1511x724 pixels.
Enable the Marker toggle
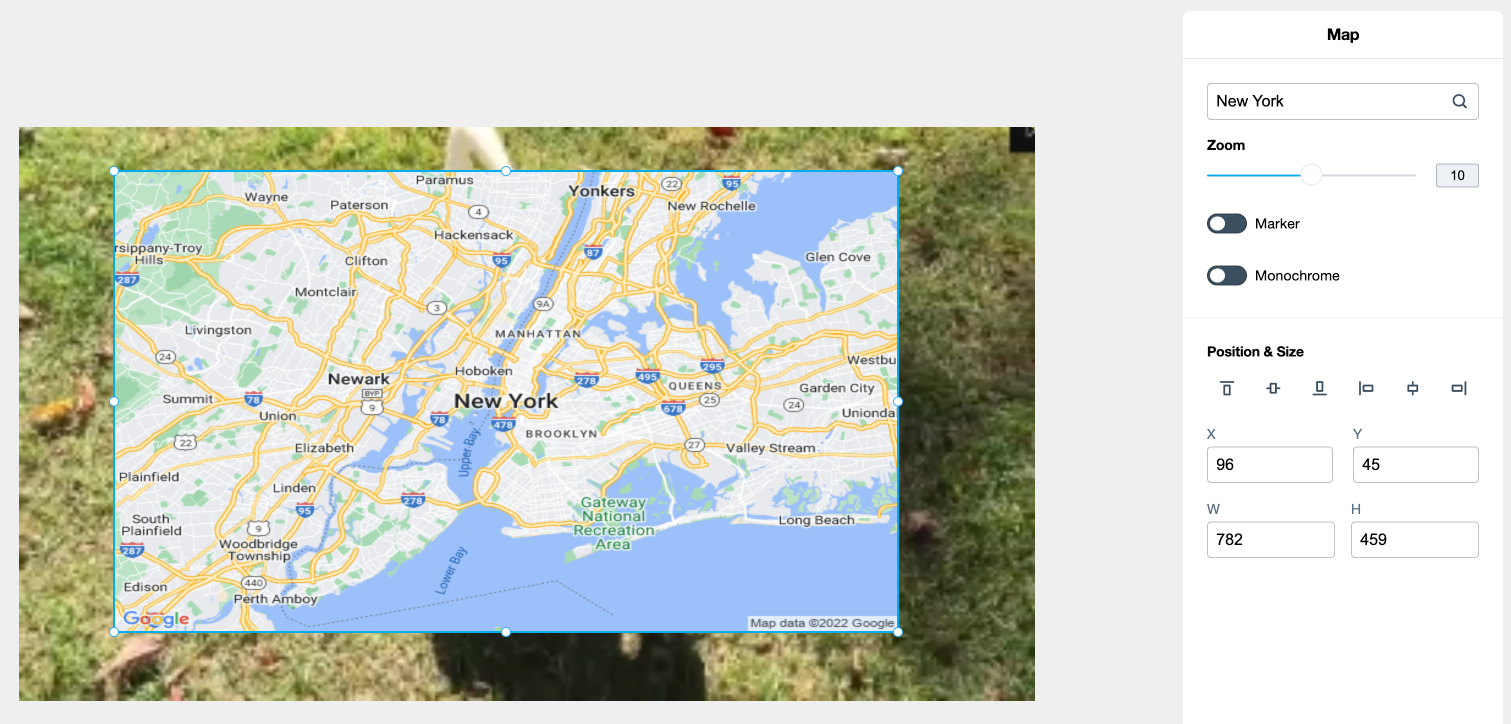(x=1227, y=224)
